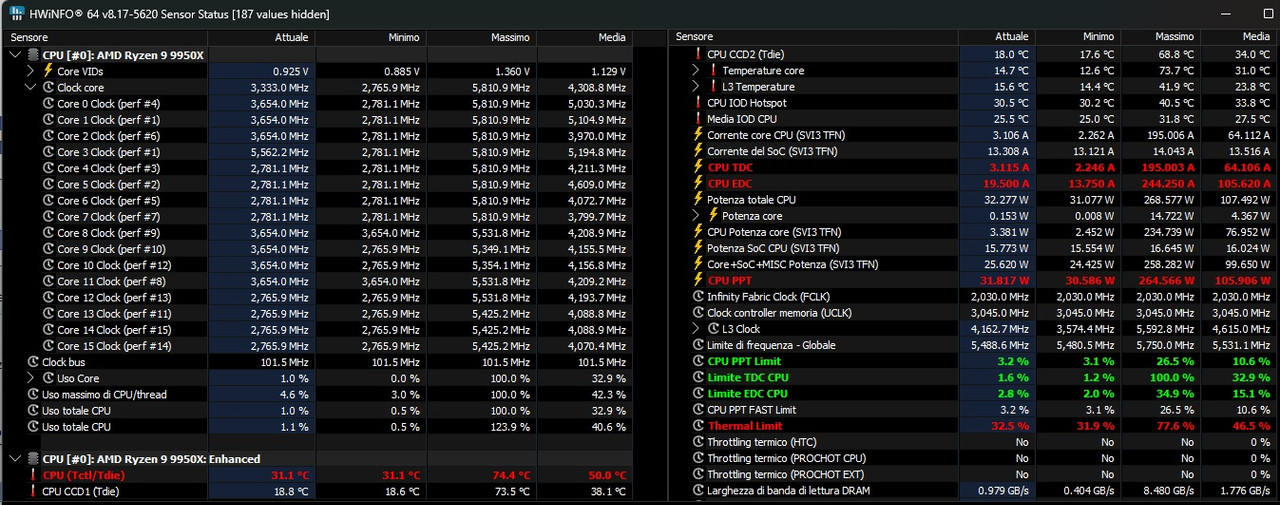Viewport: 1280px width, 505px height.
Task: Click the right pane Minimo column header
Action: (x=1079, y=37)
